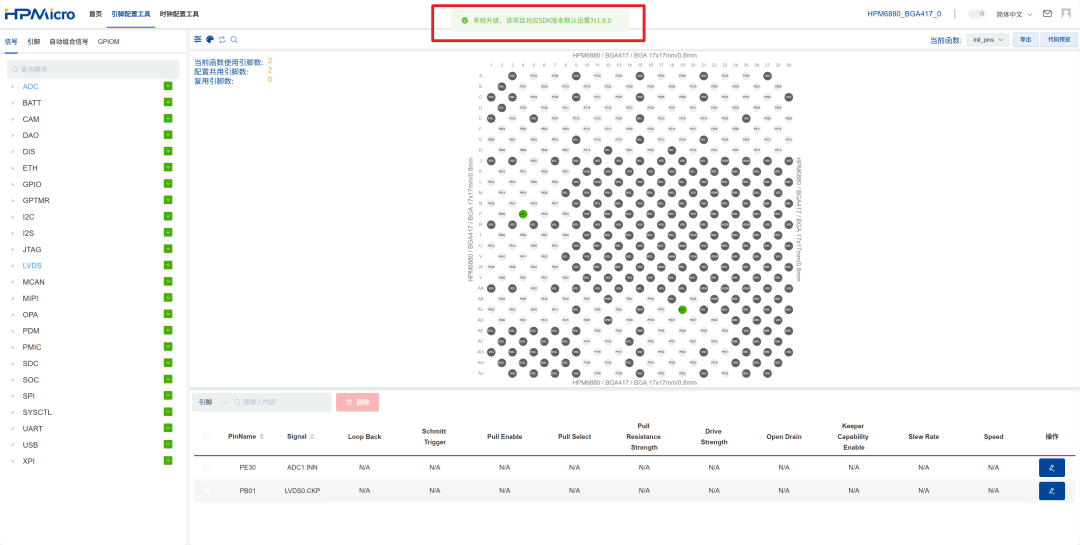Sort table by Signal column arrows
The image size is (1080, 545).
point(312,437)
